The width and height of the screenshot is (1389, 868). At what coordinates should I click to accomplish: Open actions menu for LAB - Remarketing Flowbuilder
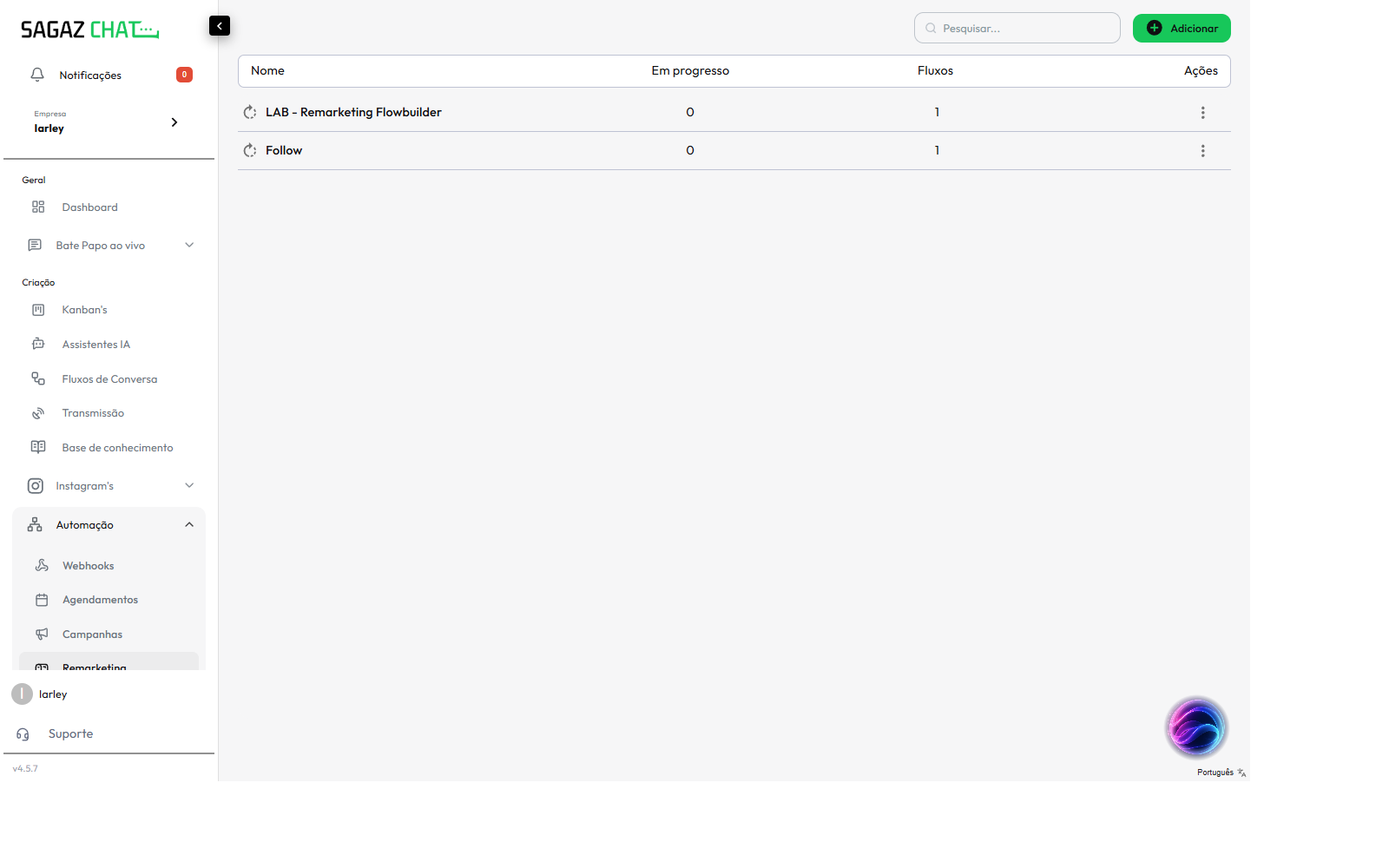(1202, 113)
